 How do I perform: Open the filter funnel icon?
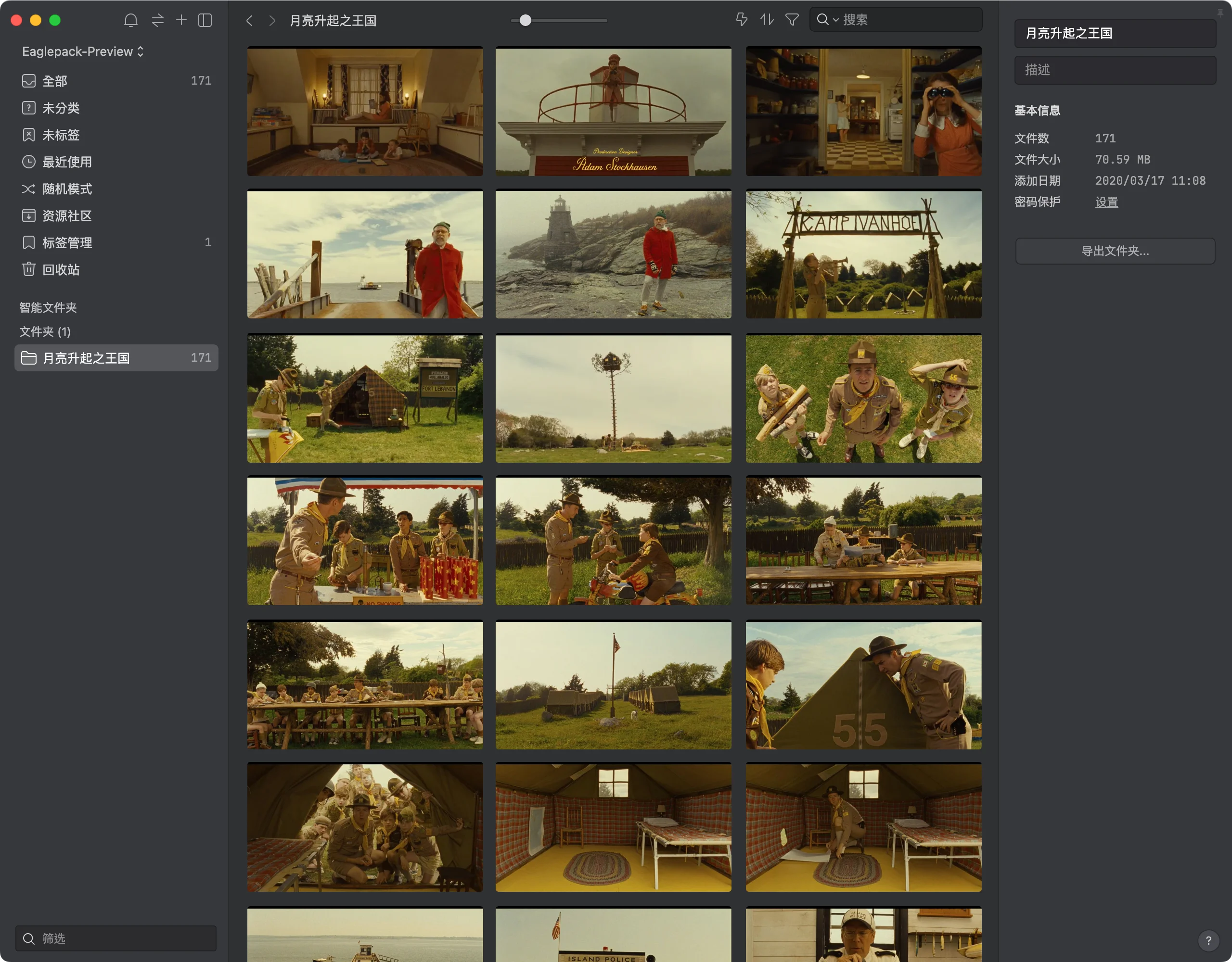coord(792,20)
